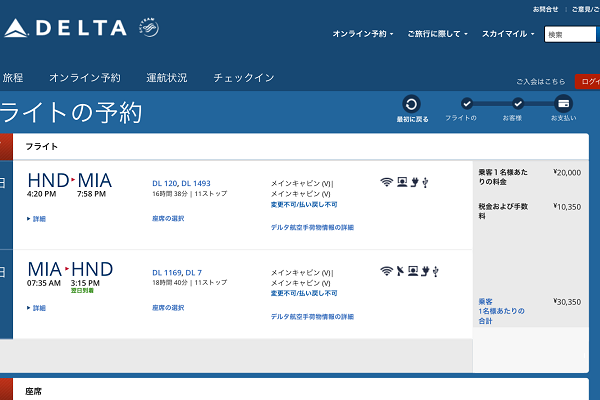
Task: Open the スカイマイル dropdown menu
Action: pyautogui.click(x=508, y=34)
